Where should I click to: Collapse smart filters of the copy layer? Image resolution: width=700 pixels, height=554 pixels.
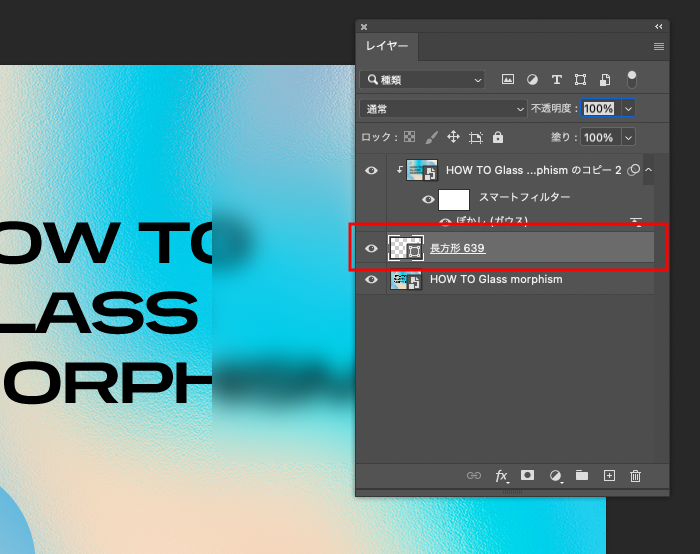click(x=649, y=170)
